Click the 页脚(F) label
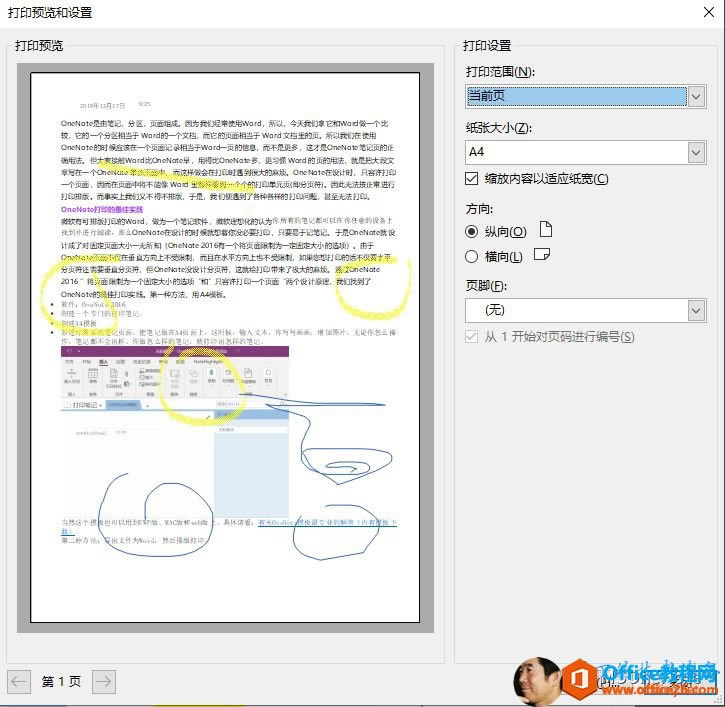The image size is (725, 707). tap(486, 285)
